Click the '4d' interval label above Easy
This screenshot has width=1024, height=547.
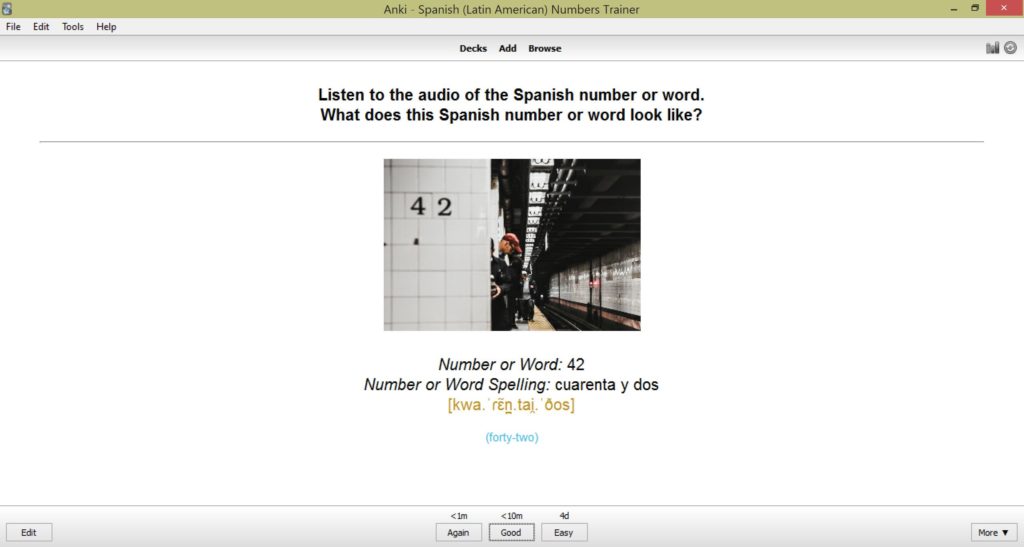pos(564,516)
